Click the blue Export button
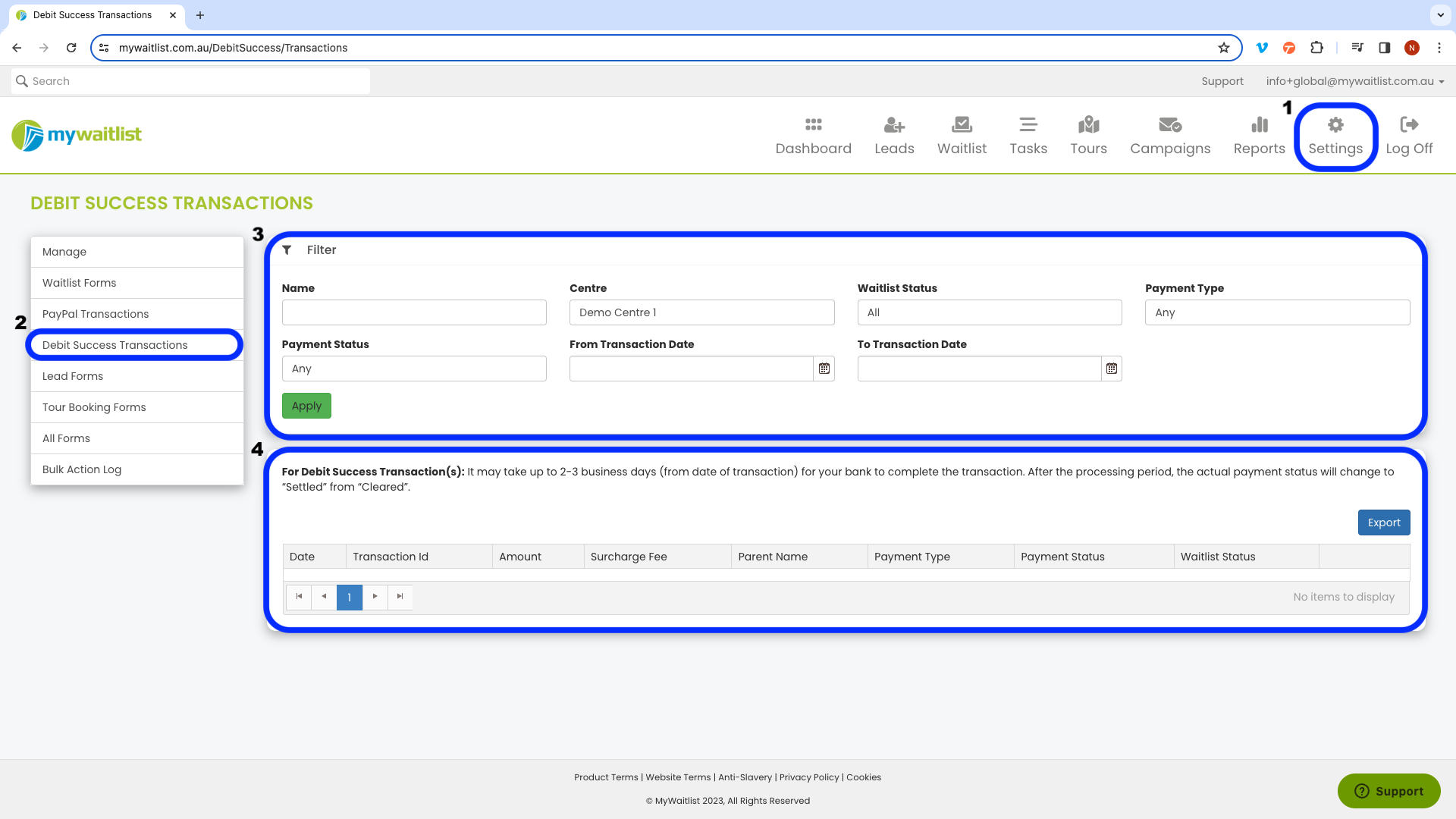The image size is (1456, 819). click(1384, 522)
